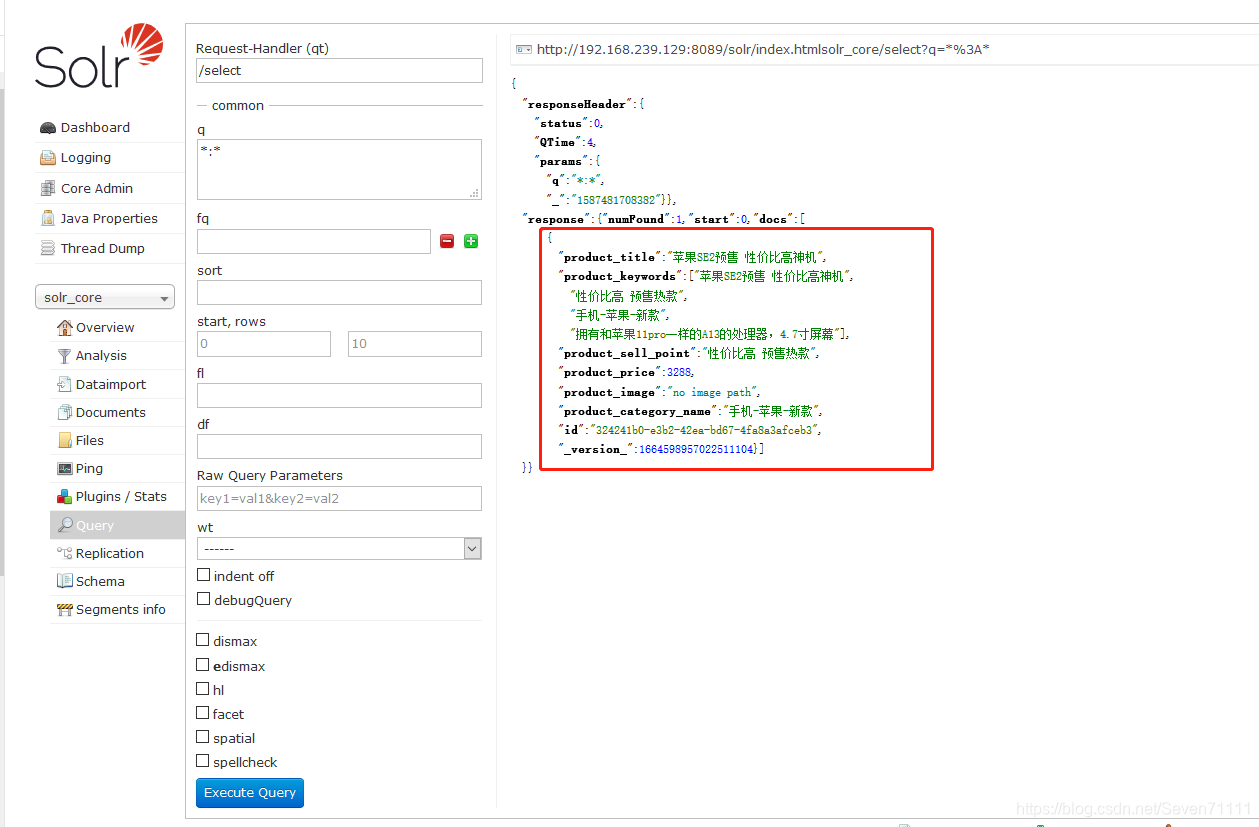The image size is (1259, 827).
Task: Open Core Admin via its sidebar icon
Action: coord(46,188)
